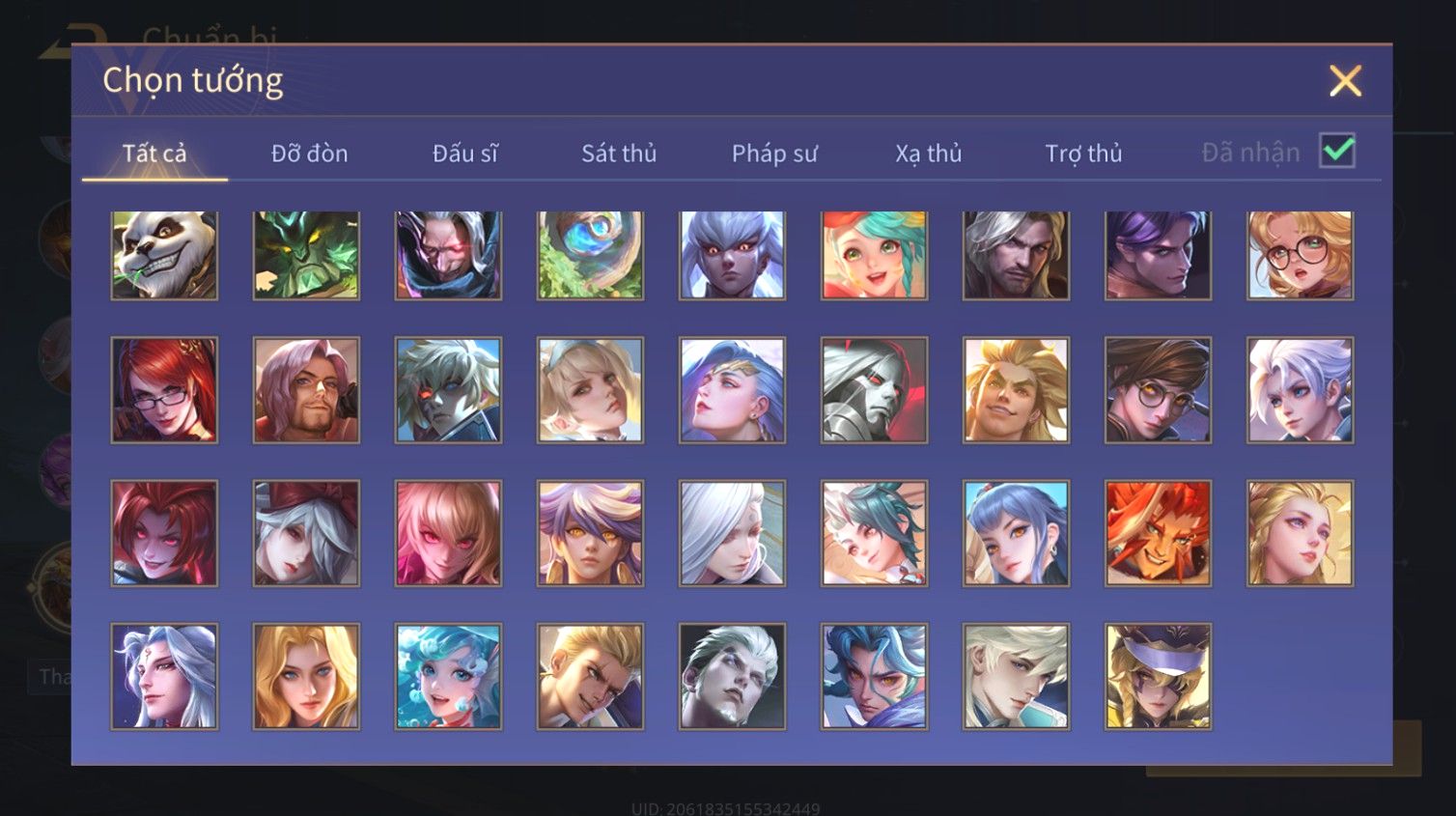
Task: Switch to the Xạ thủ tab
Action: [929, 154]
